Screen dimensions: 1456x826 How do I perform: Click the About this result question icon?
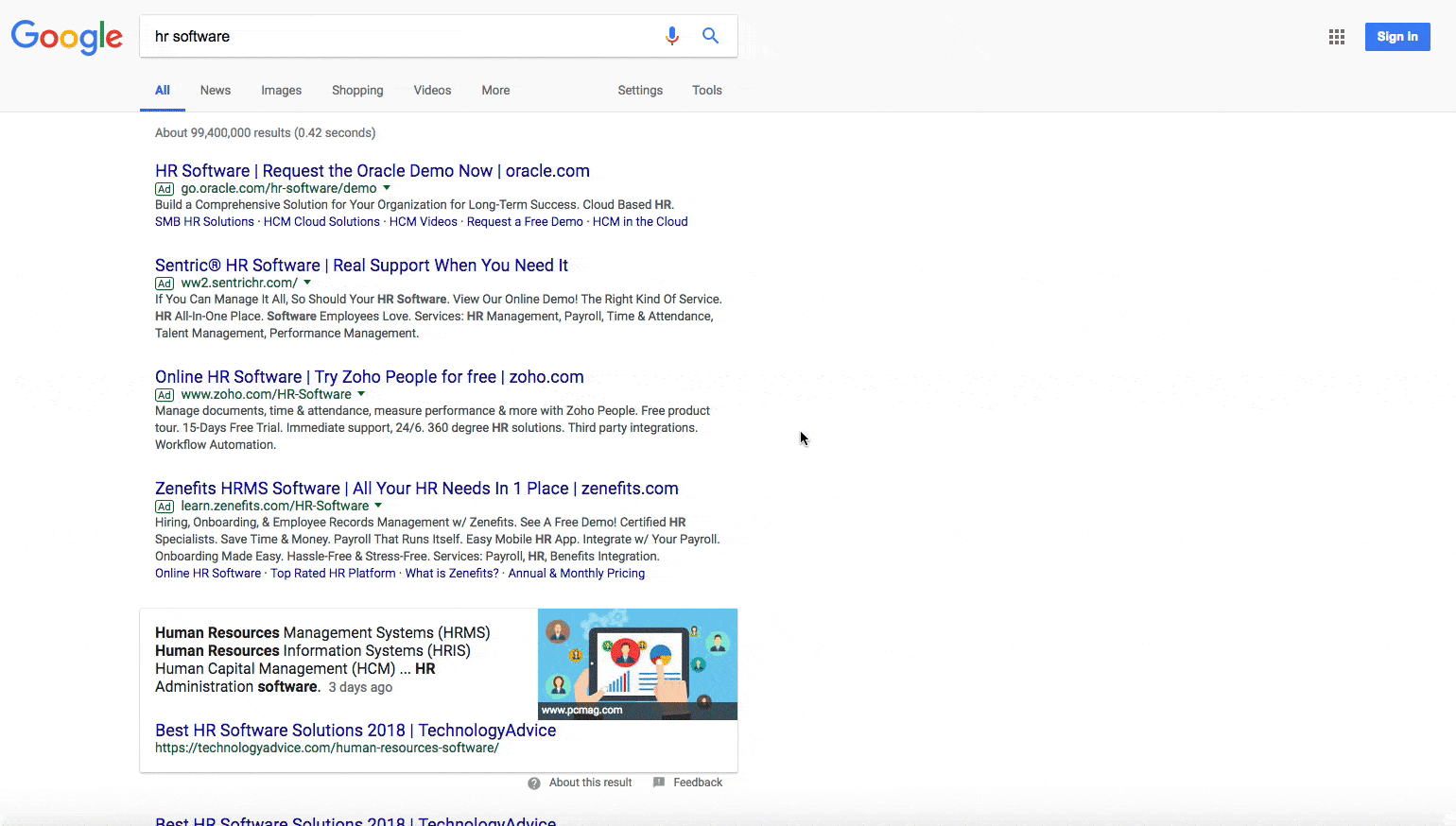coord(534,783)
